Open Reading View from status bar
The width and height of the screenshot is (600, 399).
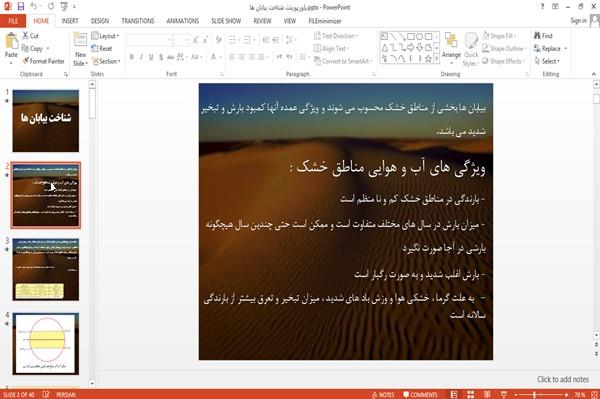(x=487, y=394)
